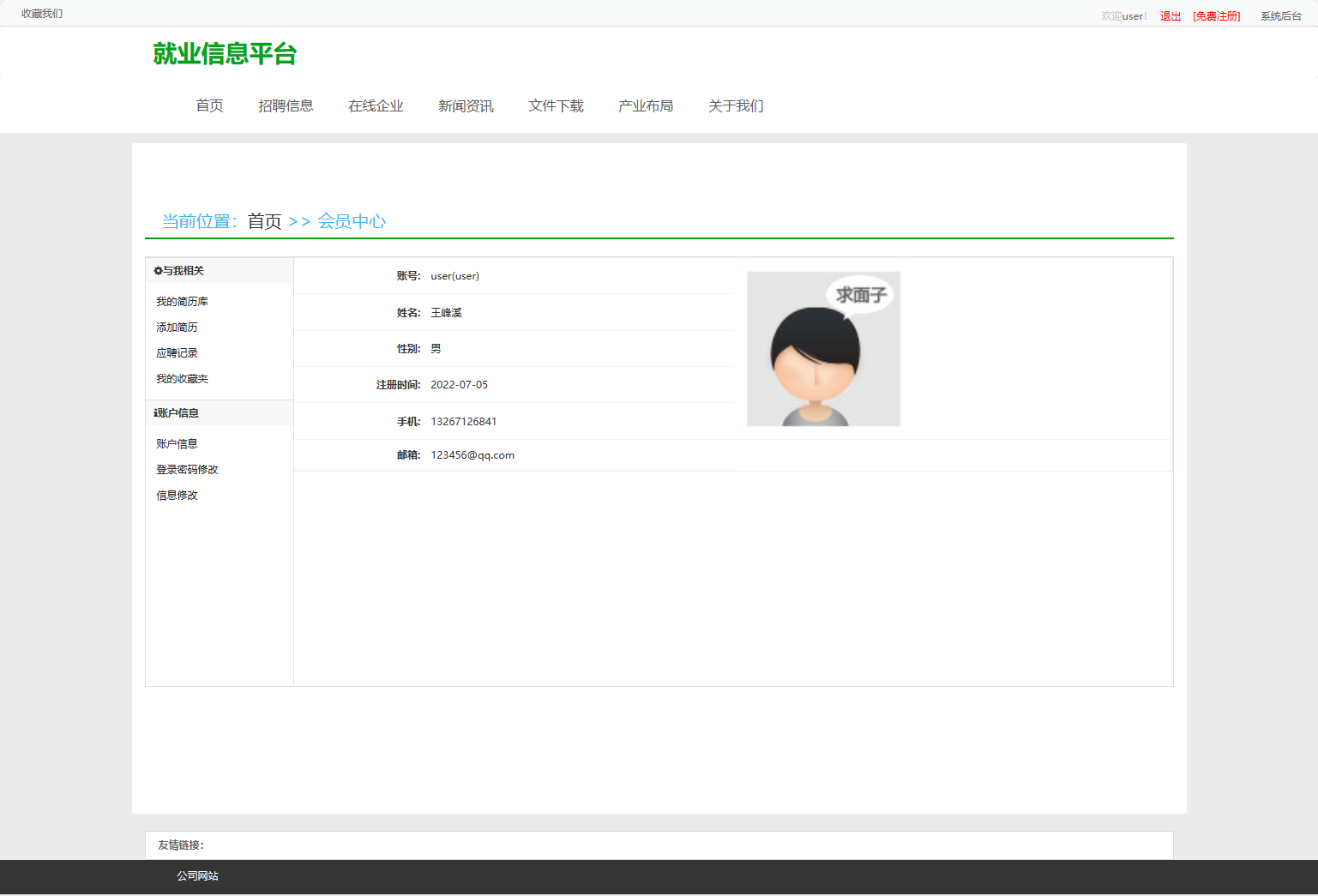1318x896 pixels.
Task: Open the 在线企业 menu item
Action: point(376,105)
